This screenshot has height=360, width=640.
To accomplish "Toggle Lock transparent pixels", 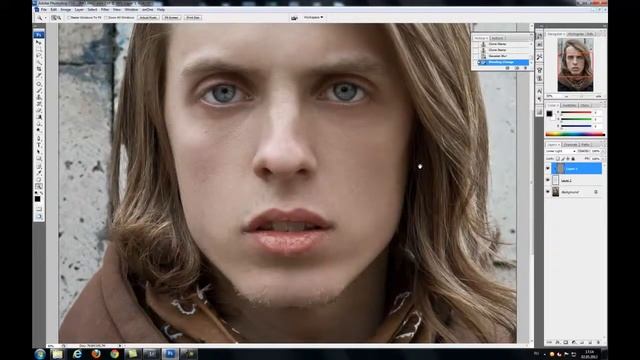I will [x=558, y=159].
